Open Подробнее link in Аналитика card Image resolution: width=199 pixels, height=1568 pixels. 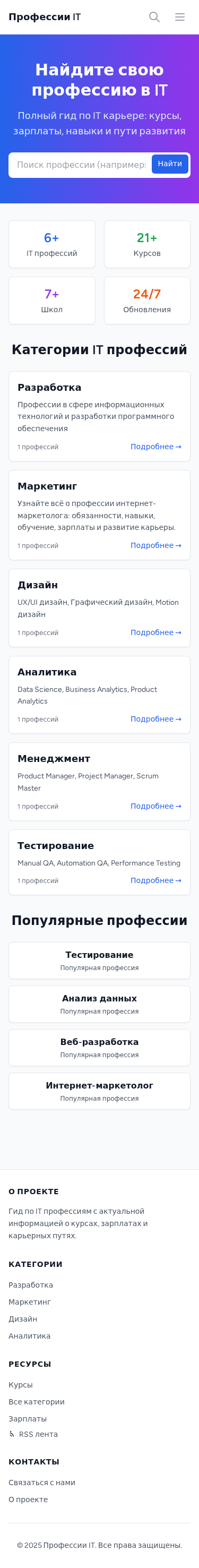156,719
